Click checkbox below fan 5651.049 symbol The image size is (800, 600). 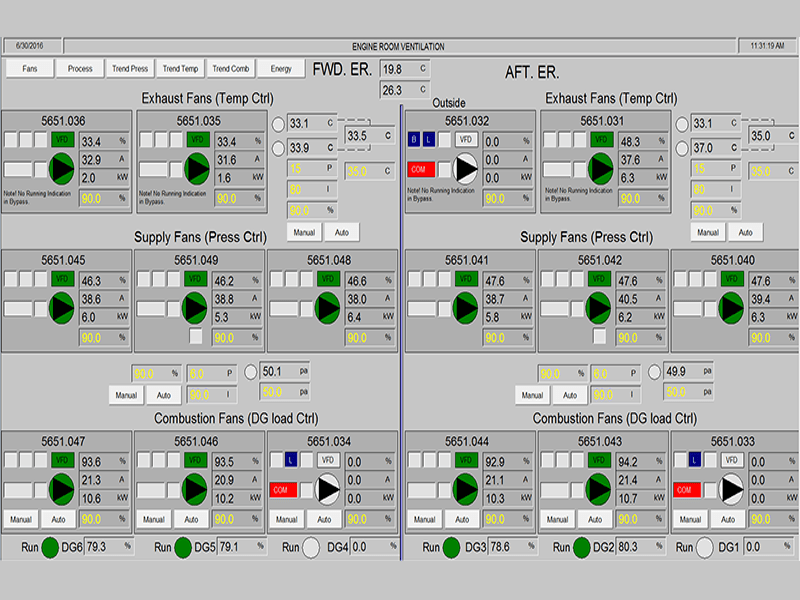point(195,336)
